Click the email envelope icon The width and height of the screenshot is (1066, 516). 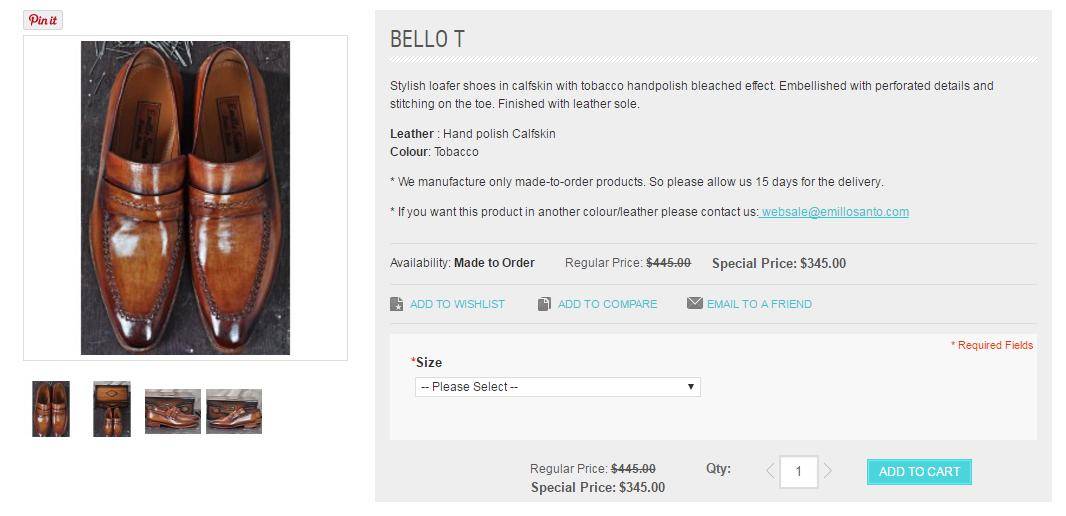694,303
